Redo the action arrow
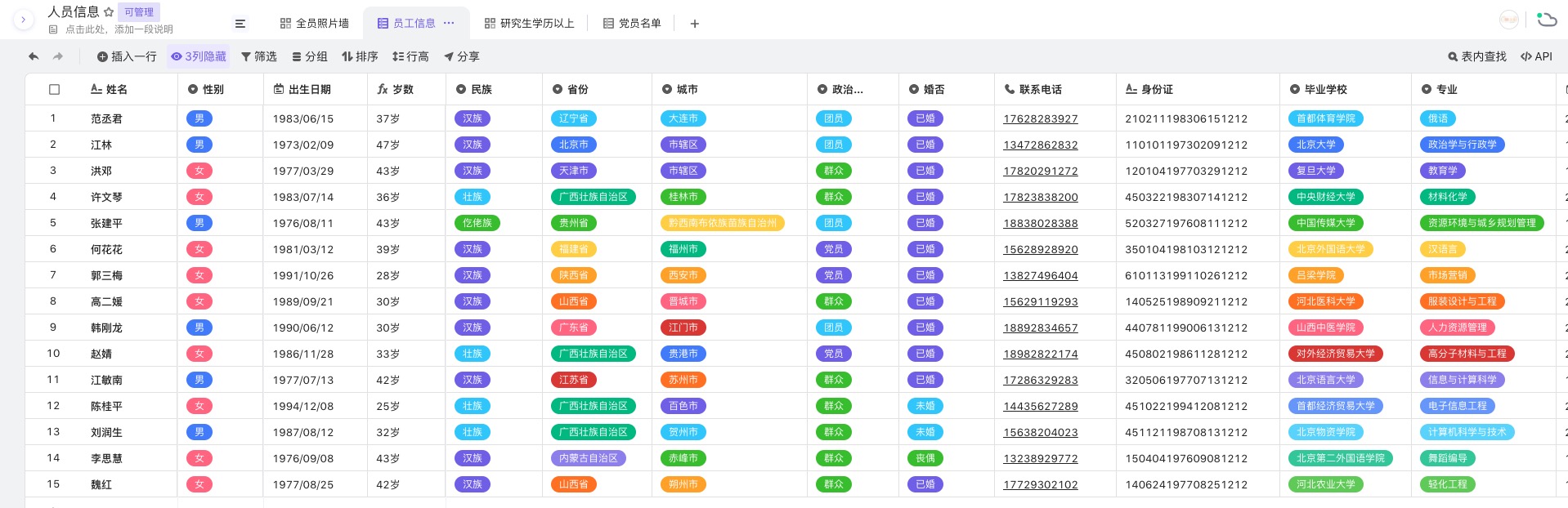Viewport: 1568px width, 508px height. [x=58, y=56]
